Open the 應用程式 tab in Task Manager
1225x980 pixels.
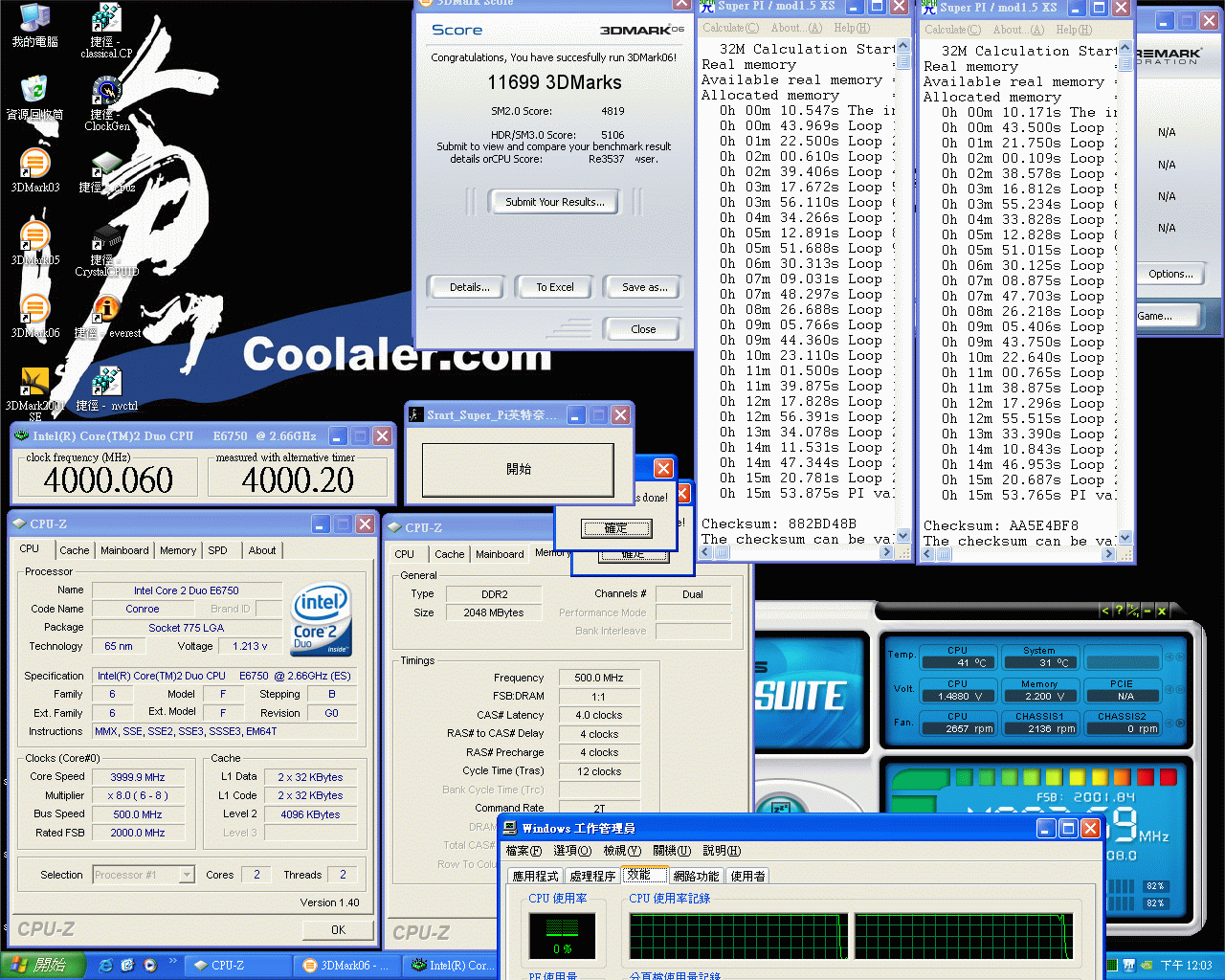(x=535, y=876)
